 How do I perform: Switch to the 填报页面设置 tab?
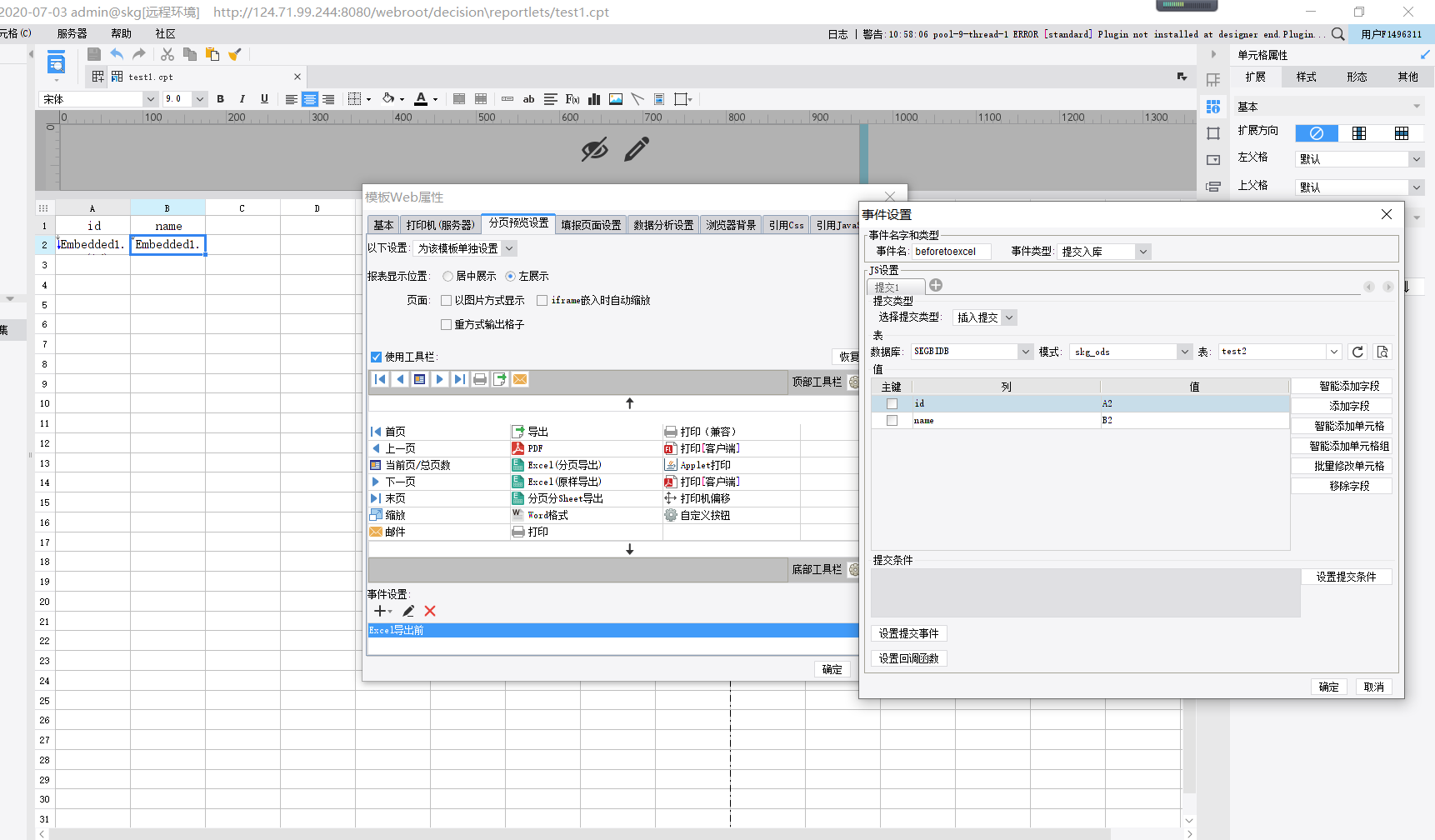[591, 225]
